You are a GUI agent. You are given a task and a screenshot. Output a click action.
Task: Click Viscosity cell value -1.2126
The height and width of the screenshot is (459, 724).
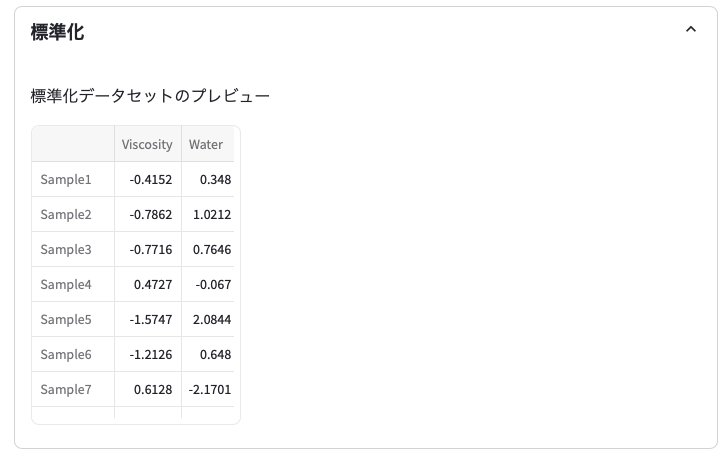[x=151, y=355]
